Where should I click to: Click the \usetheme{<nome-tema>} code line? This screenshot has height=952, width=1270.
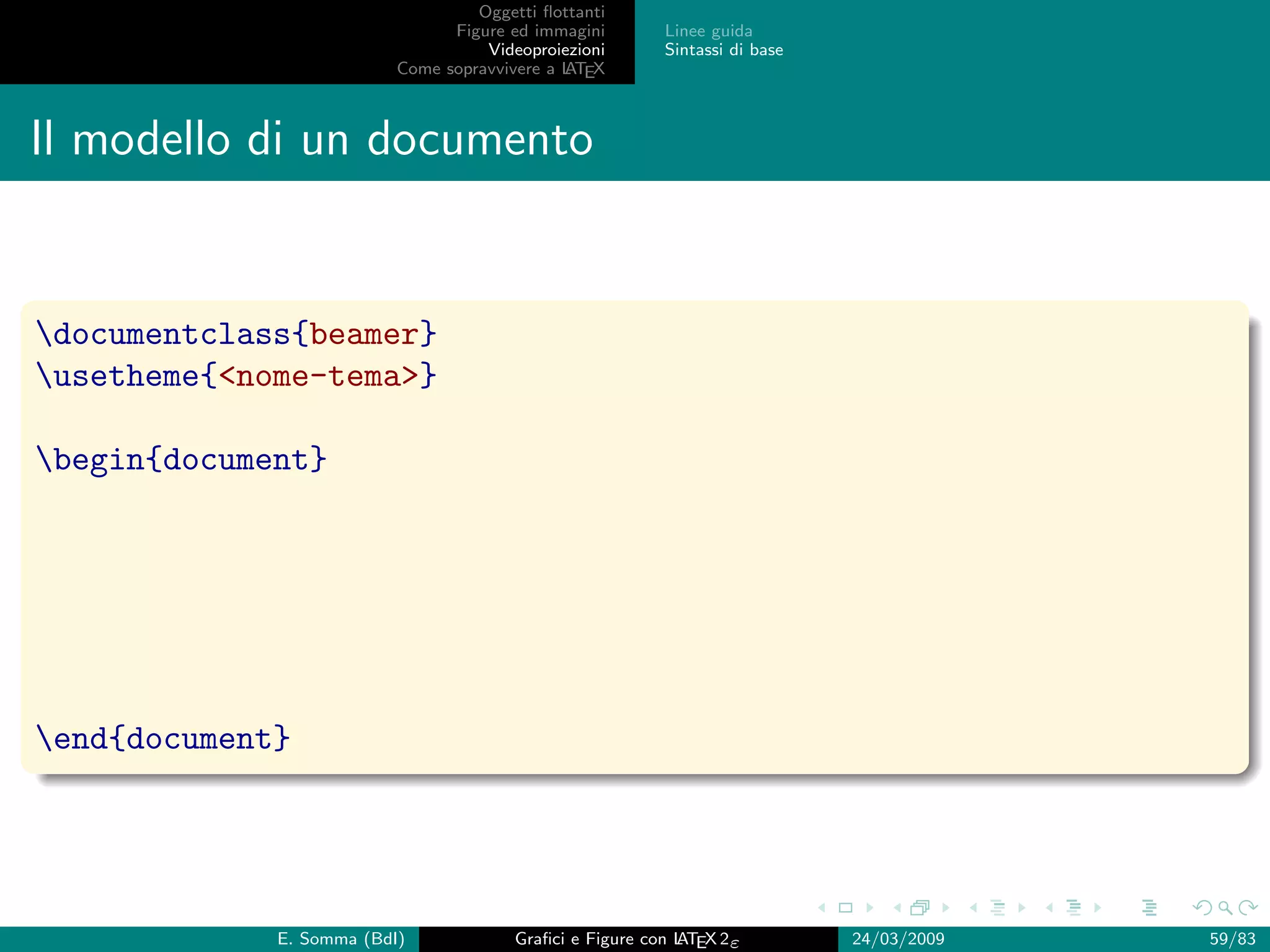coord(236,376)
